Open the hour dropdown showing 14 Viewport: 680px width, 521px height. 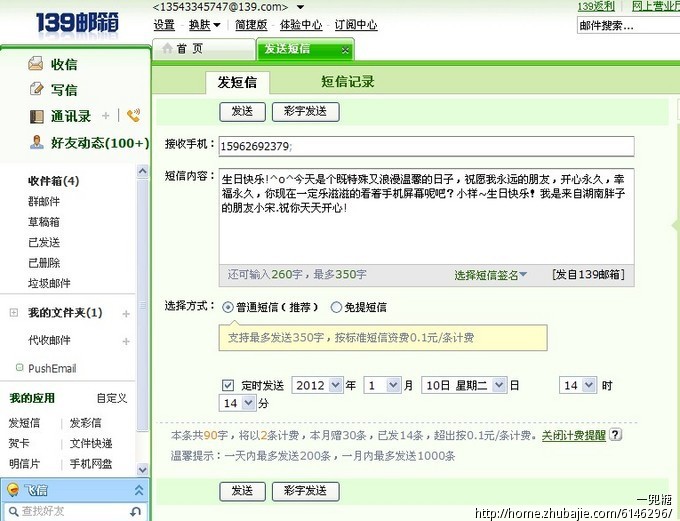(589, 385)
